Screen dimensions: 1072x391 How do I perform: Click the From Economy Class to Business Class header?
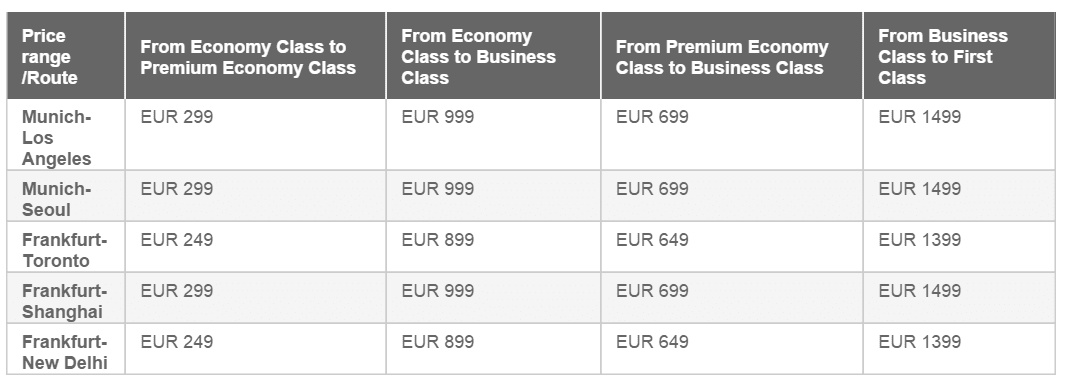tap(494, 55)
